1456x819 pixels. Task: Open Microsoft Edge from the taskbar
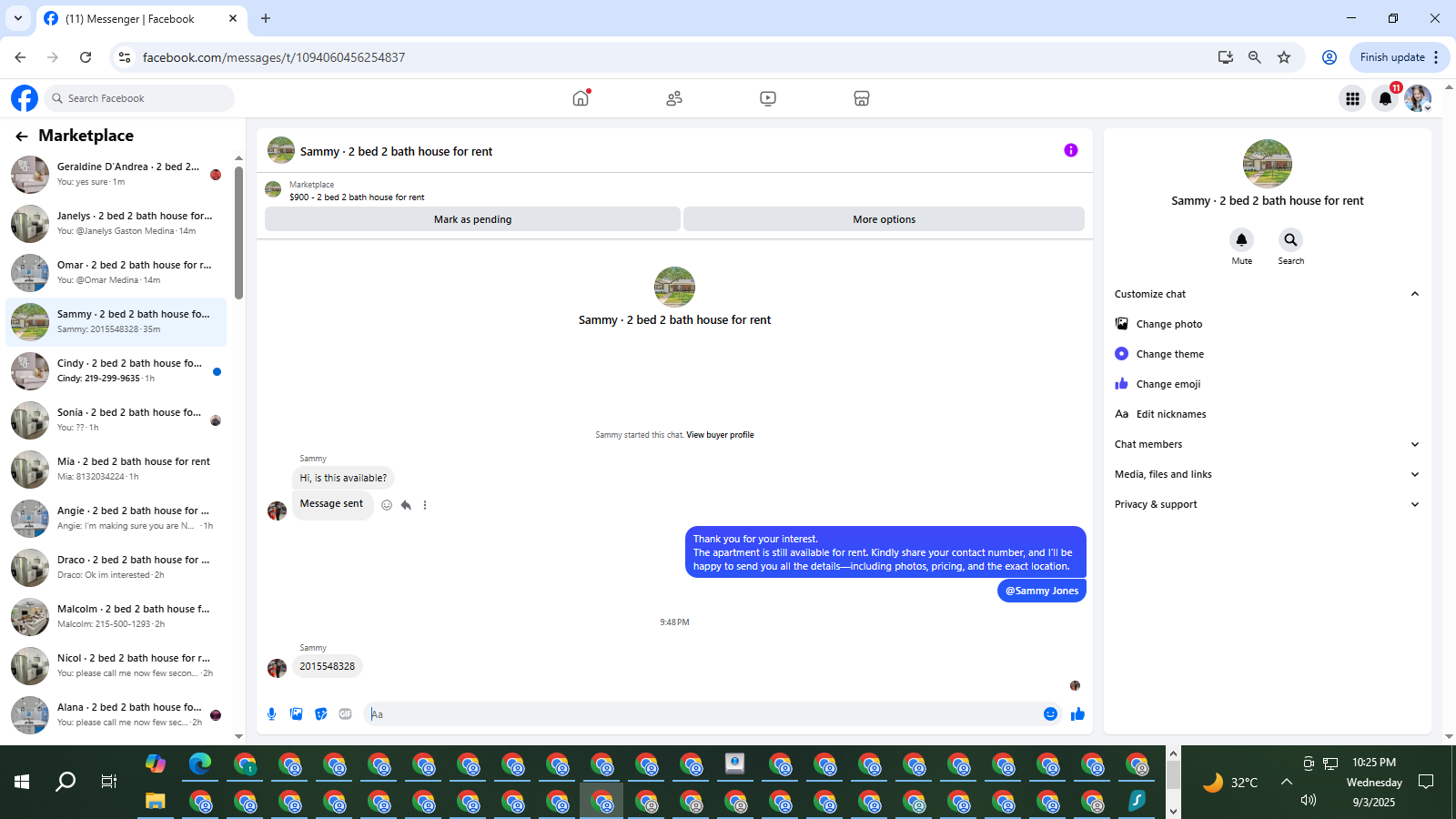point(200,763)
